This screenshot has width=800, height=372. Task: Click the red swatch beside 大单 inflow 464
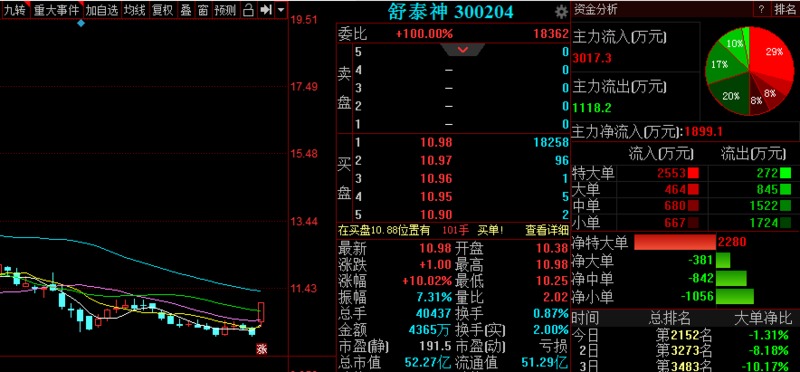pos(693,190)
